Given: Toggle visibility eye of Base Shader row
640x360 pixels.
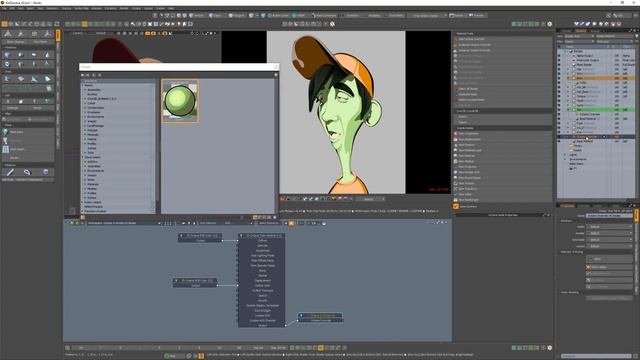Looking at the screenshot, I should point(559,64).
